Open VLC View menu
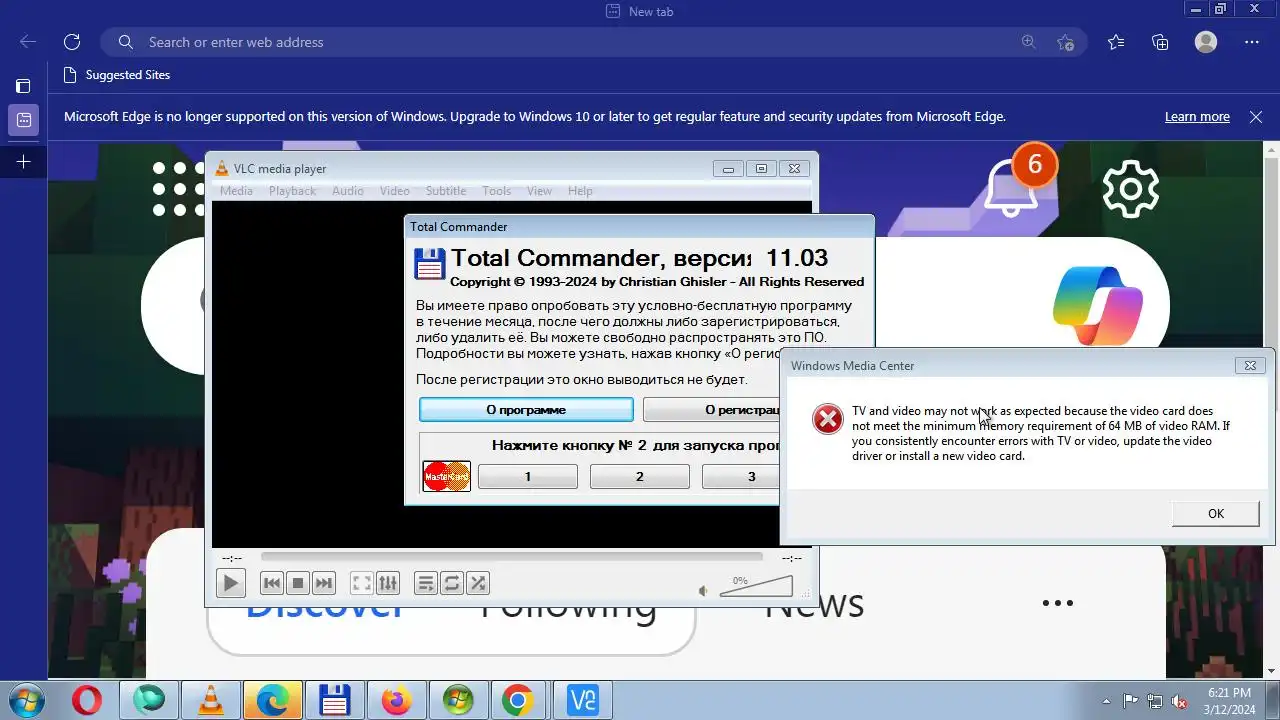The image size is (1280, 720). coord(539,191)
